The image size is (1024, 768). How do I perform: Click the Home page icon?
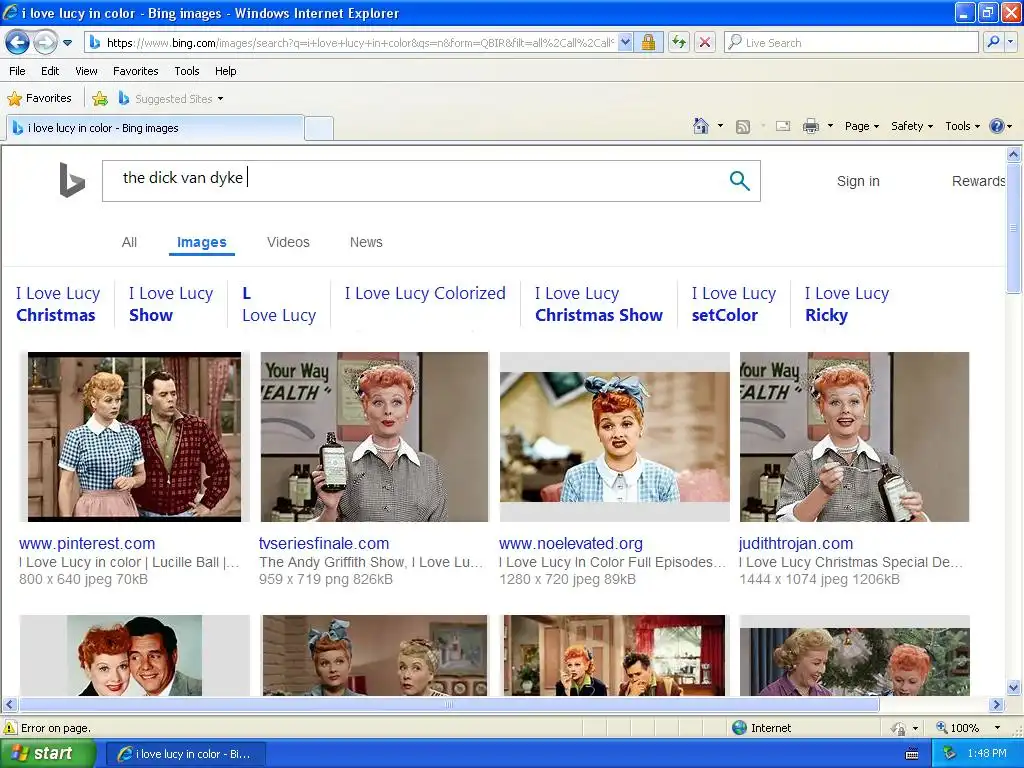pyautogui.click(x=701, y=126)
